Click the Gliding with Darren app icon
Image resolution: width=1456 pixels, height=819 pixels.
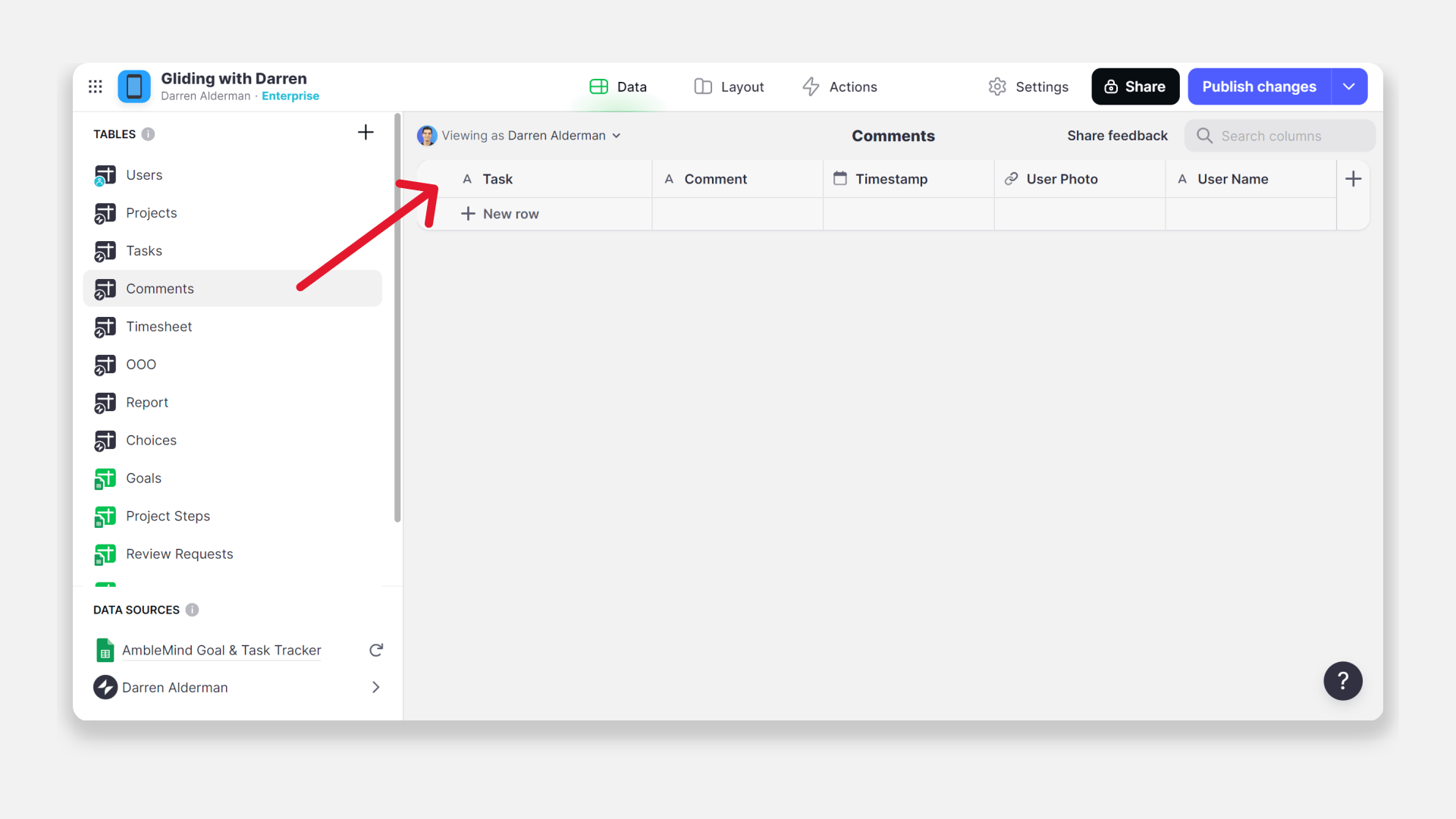[x=134, y=86]
